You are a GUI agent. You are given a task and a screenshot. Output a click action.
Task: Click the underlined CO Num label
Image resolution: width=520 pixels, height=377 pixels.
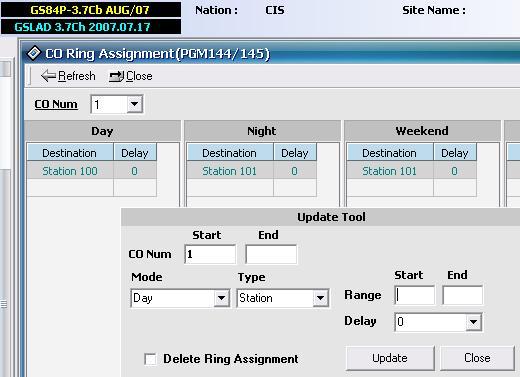(56, 104)
